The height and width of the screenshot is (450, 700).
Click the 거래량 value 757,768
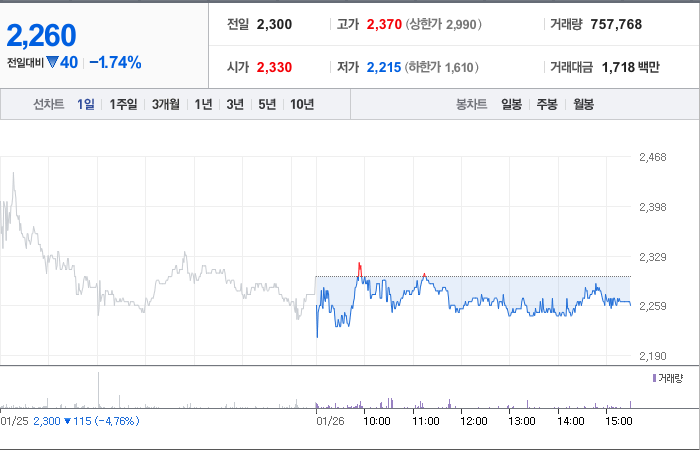[616, 24]
